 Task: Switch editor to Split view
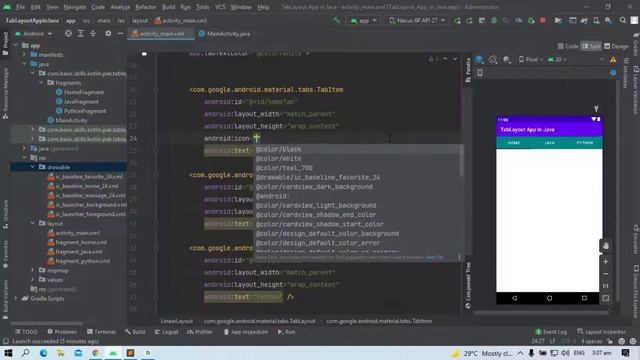tap(591, 46)
